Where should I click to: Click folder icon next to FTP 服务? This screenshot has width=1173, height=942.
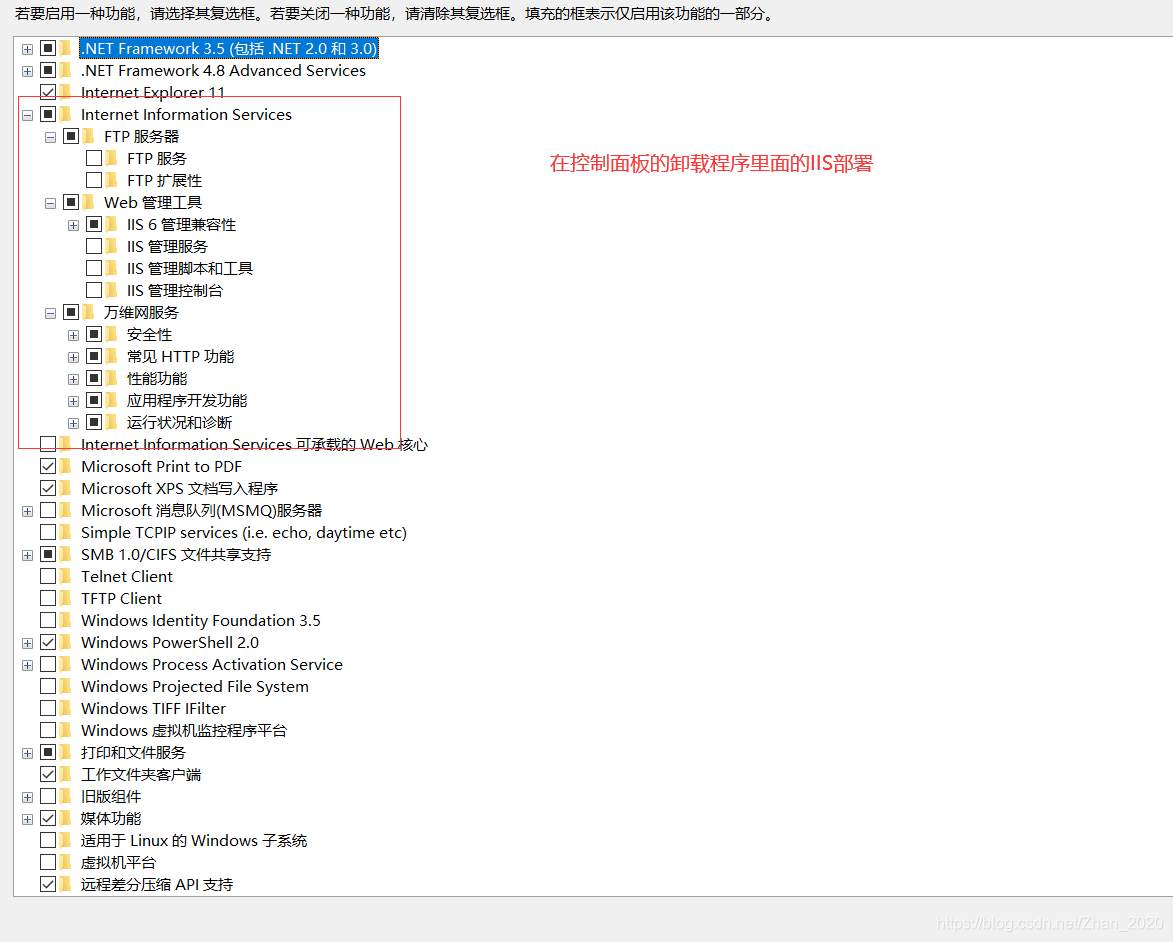(x=112, y=158)
